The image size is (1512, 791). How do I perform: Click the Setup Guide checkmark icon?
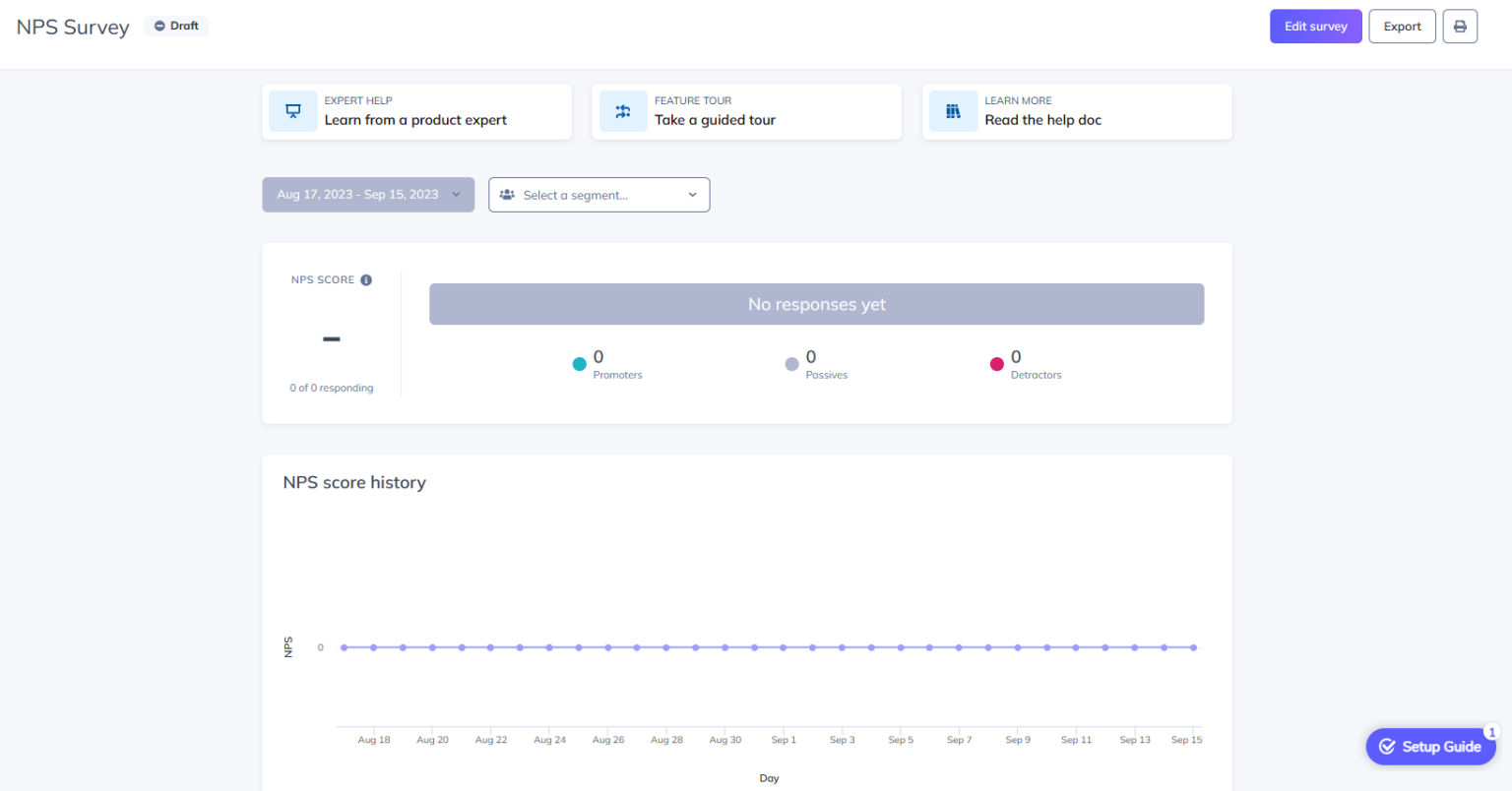coord(1388,746)
